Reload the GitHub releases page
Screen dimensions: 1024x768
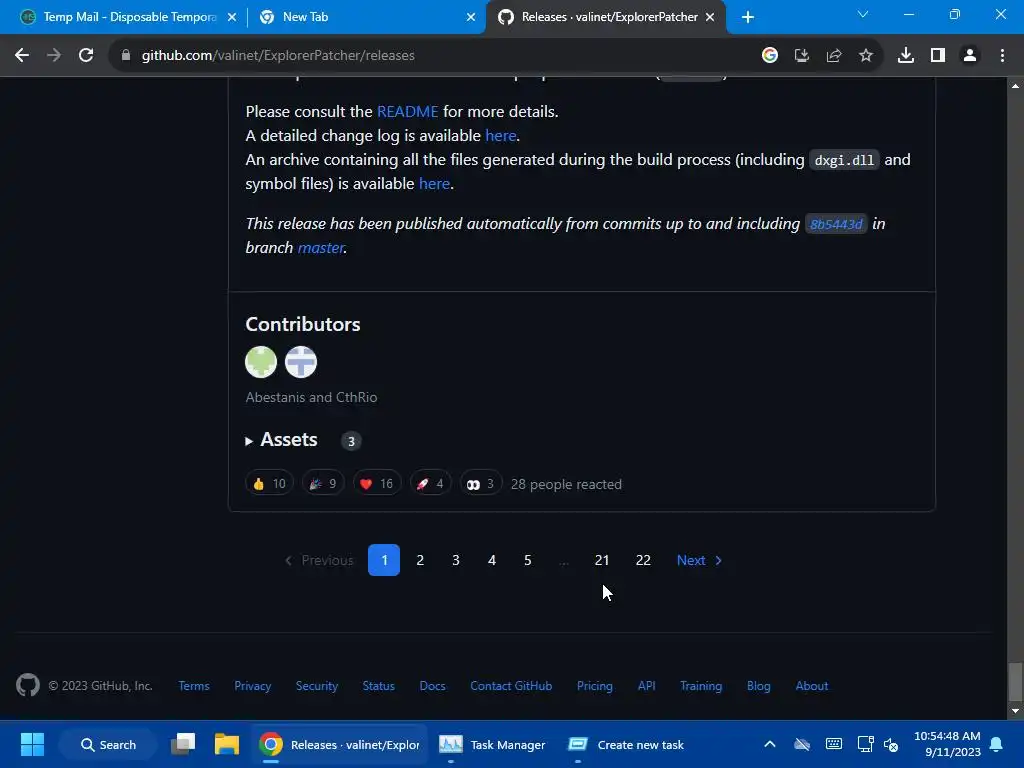86,56
